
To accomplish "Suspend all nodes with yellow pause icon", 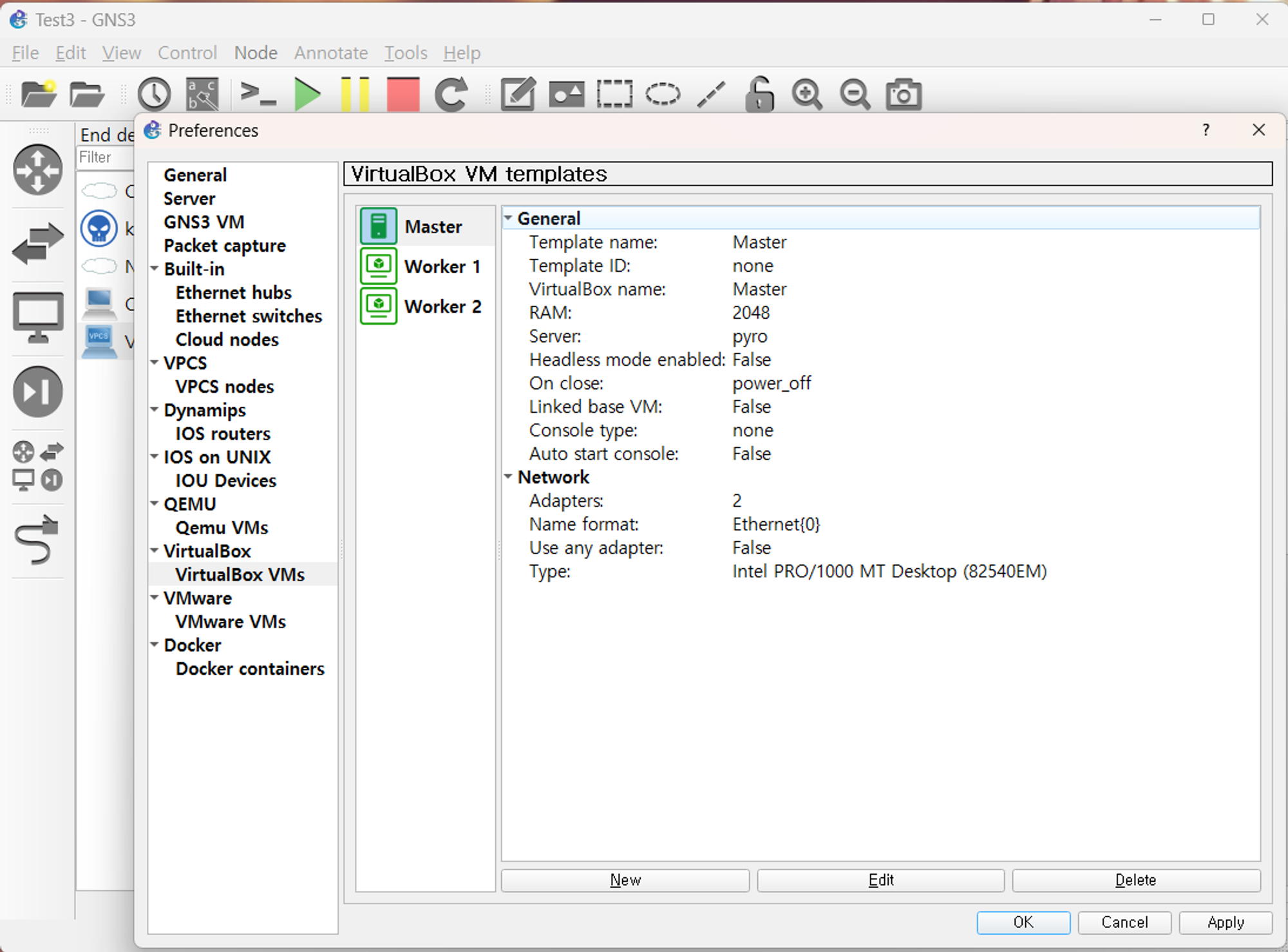I will coord(355,94).
